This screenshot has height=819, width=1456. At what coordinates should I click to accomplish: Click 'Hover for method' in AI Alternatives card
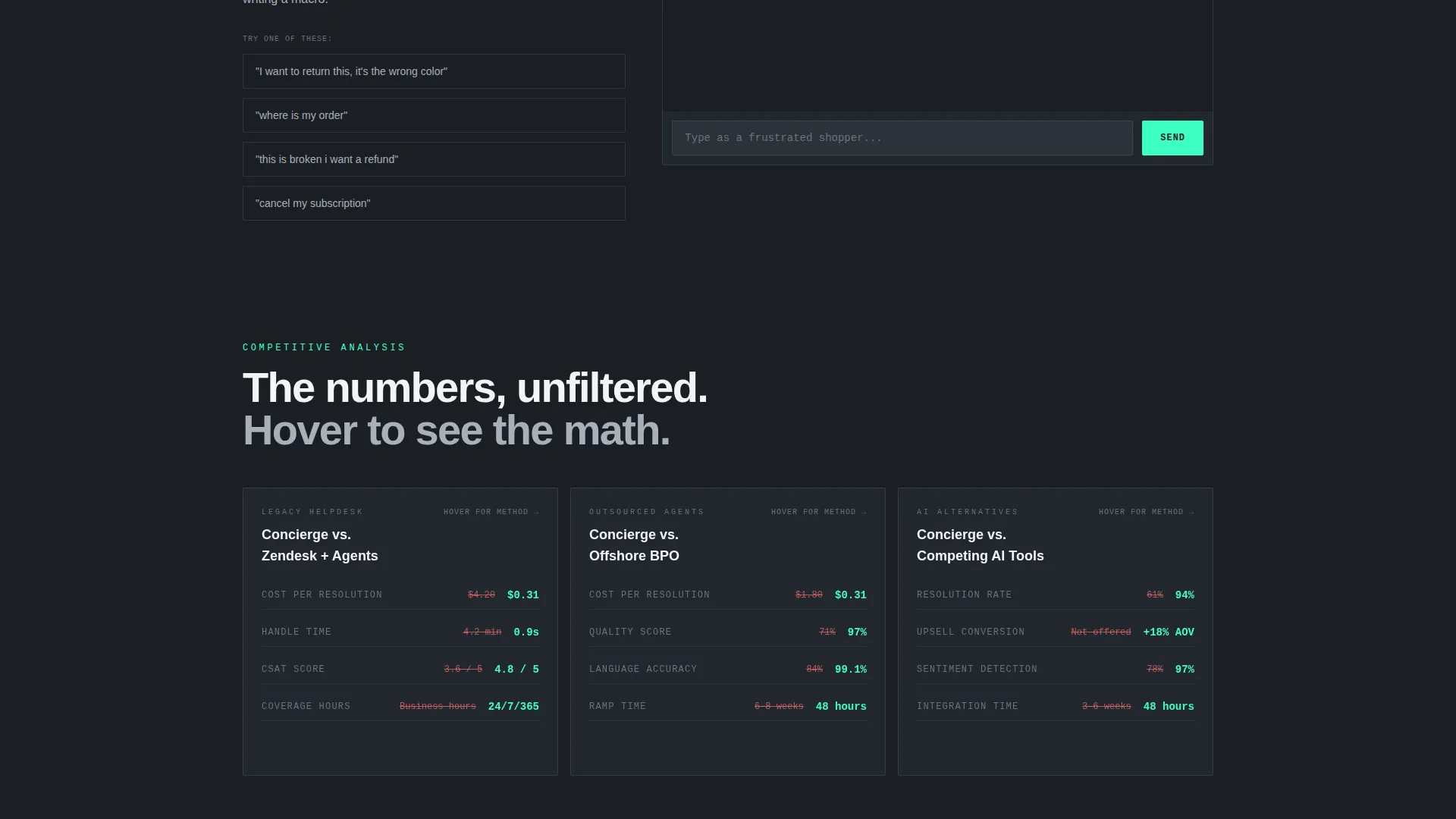[1147, 512]
